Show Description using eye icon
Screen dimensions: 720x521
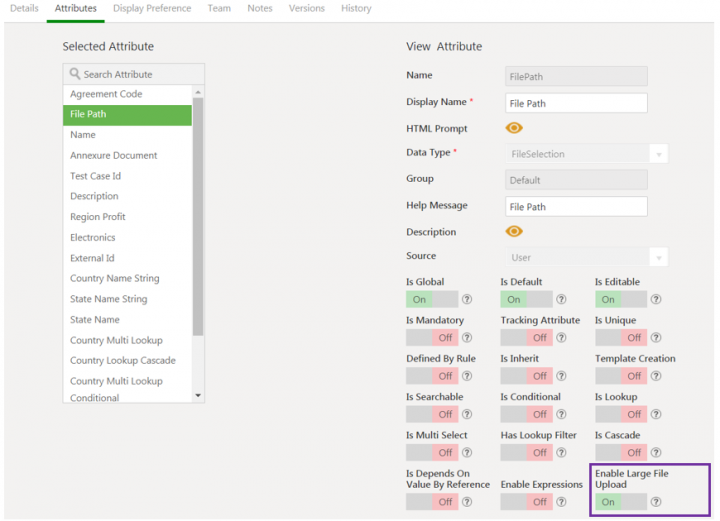point(514,231)
